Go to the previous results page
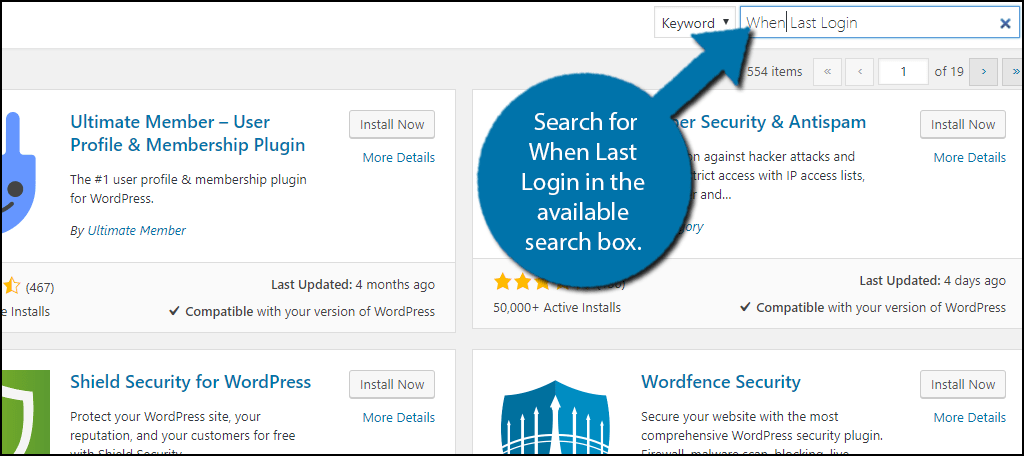 [x=859, y=72]
